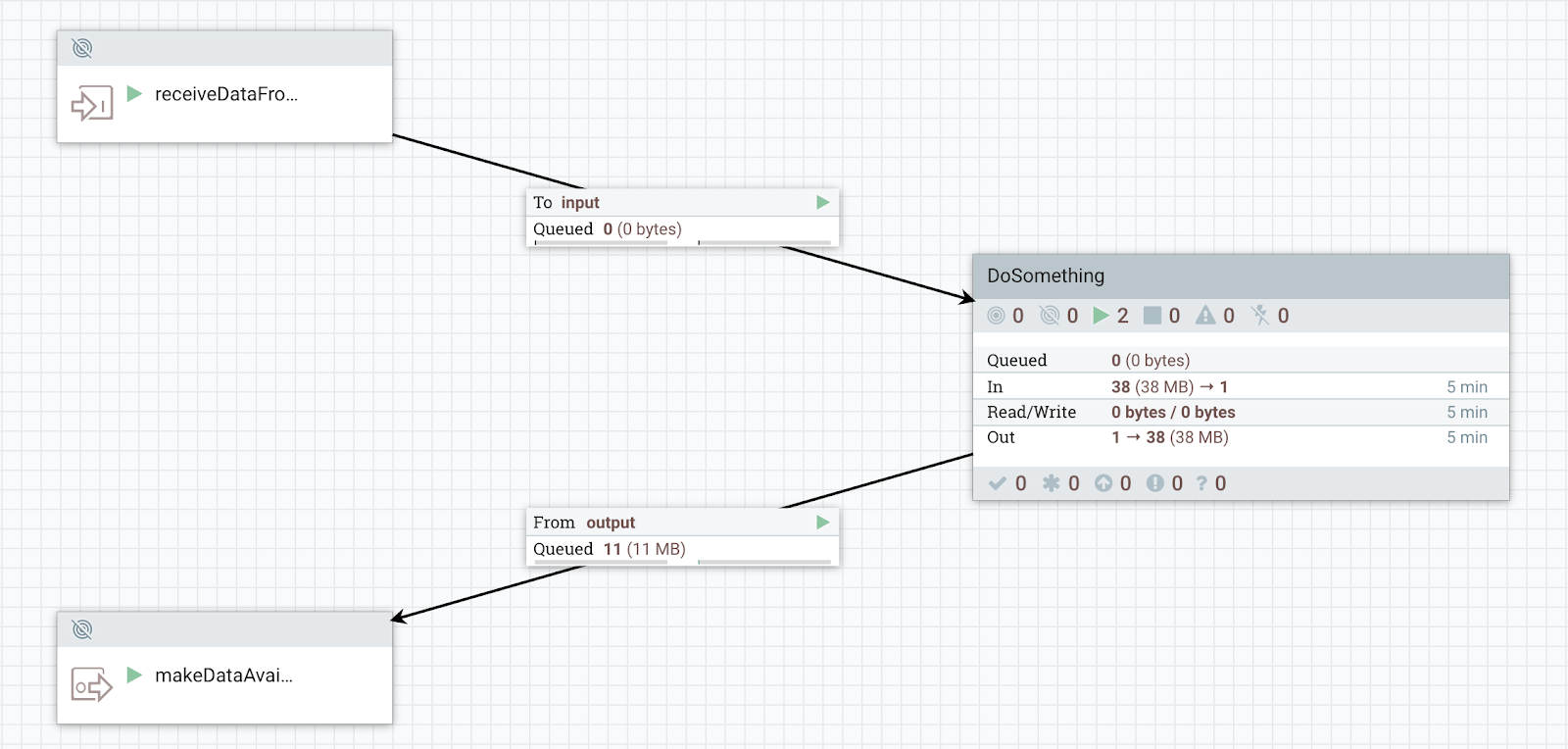Click the sync failure question mark icon
Viewport: 1568px width, 749px height.
tap(1201, 483)
